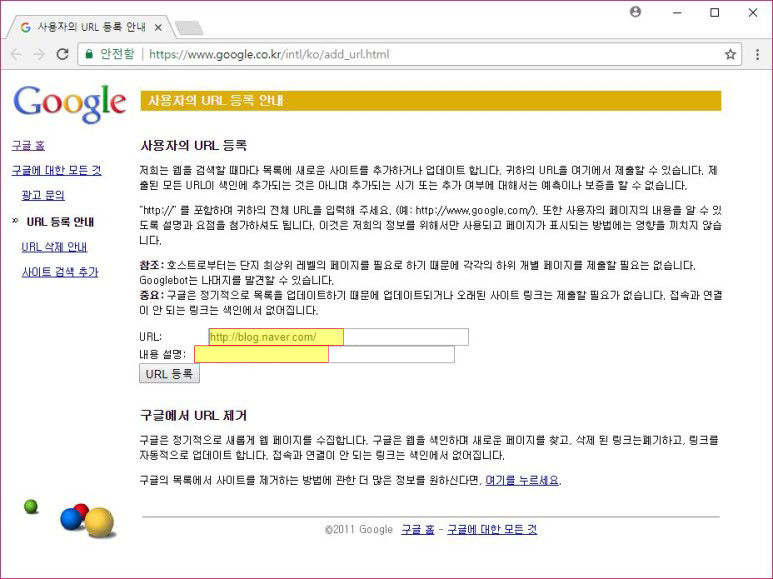Screen dimensions: 773x579
Task: Open the URL 삭제 안내 link
Action: coord(54,247)
